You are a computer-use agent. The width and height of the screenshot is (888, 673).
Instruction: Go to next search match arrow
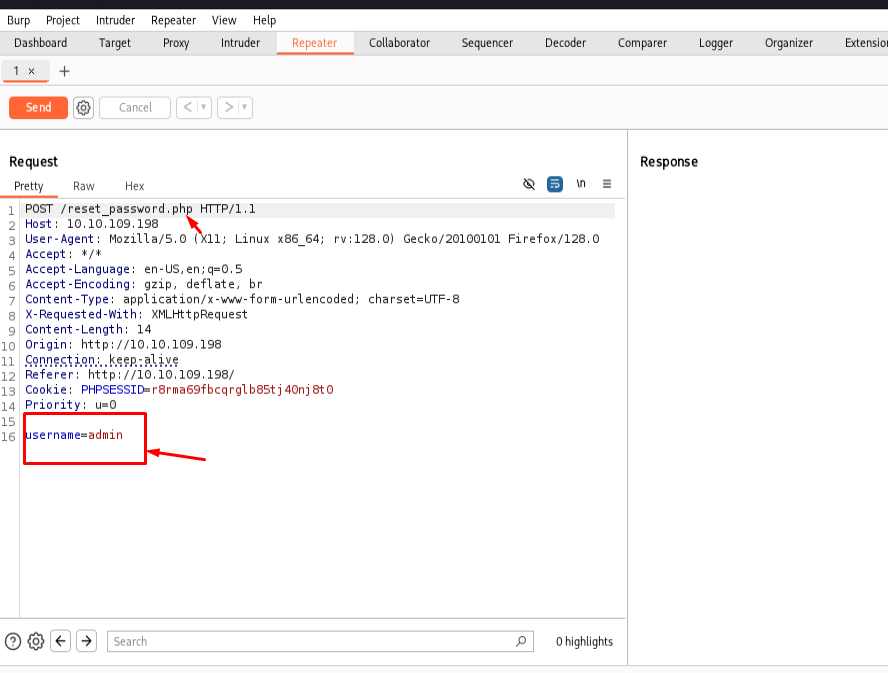click(x=87, y=641)
